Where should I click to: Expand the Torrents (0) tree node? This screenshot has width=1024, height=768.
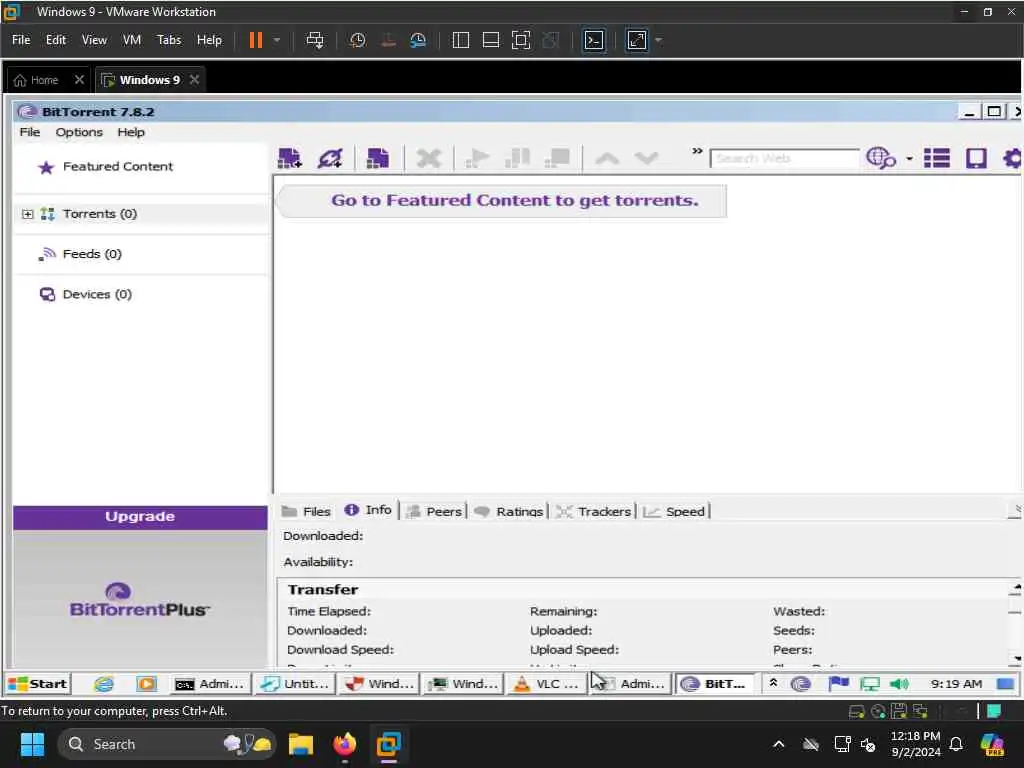click(x=27, y=214)
